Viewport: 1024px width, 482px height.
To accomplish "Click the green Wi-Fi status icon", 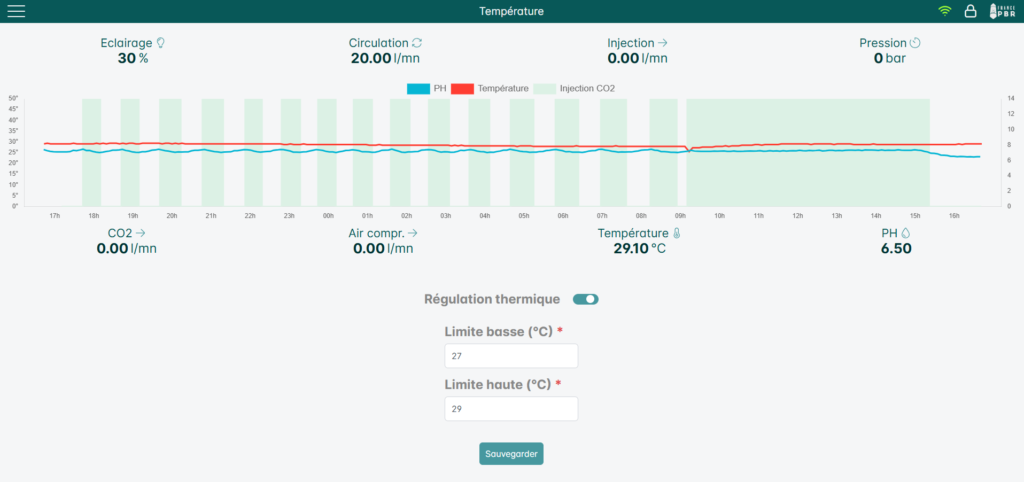I will pos(944,11).
